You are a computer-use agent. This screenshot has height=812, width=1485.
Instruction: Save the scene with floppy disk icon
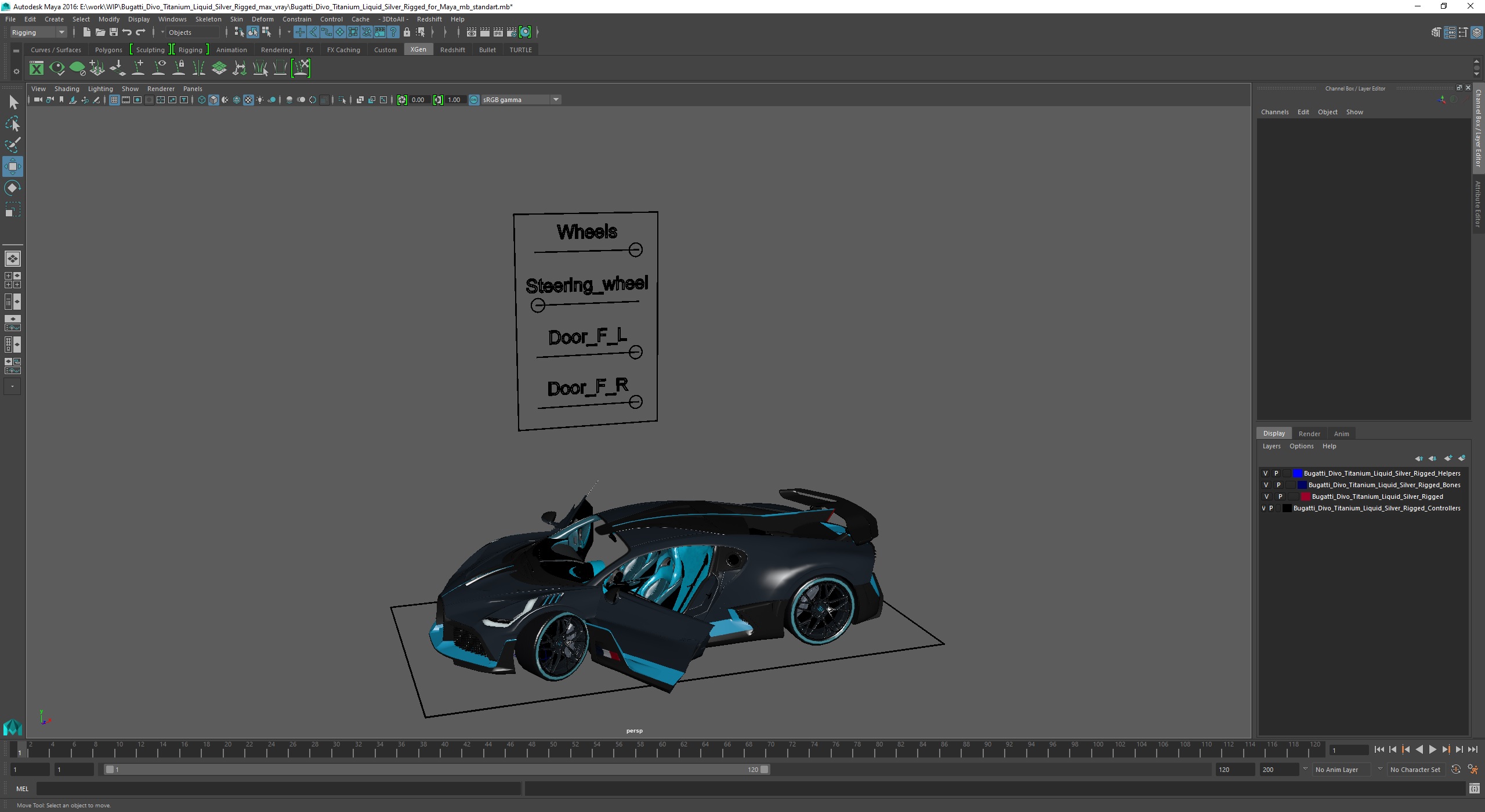coord(114,32)
